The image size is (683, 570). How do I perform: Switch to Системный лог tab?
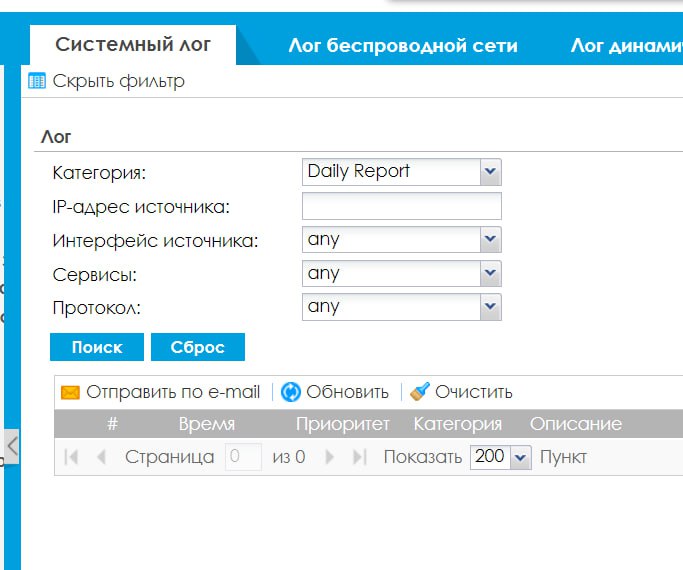[132, 45]
